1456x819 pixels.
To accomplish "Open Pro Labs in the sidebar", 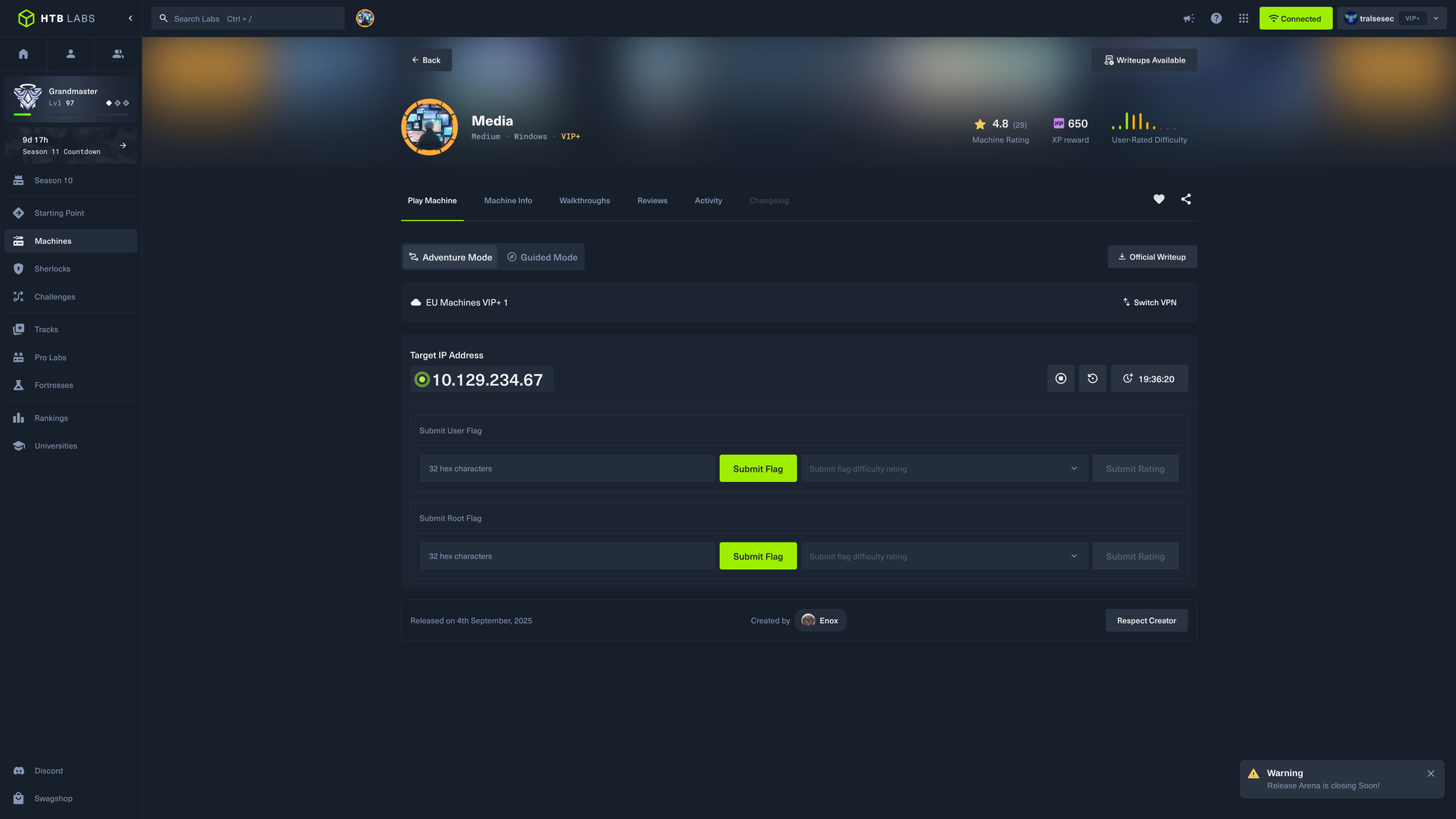I will tap(71, 357).
